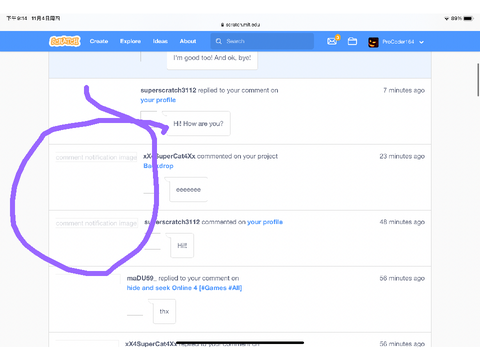Click the '7 minutes ago' timestamp
Image resolution: width=480 pixels, height=360 pixels.
coord(404,90)
